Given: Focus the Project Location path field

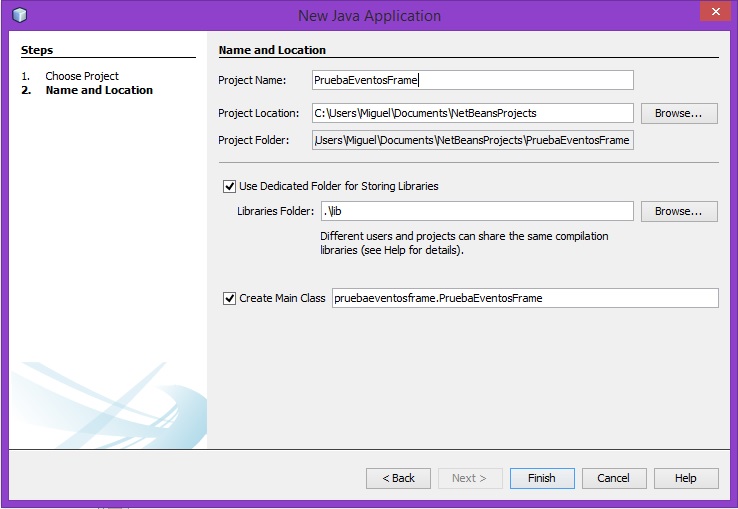Looking at the screenshot, I should click(472, 113).
